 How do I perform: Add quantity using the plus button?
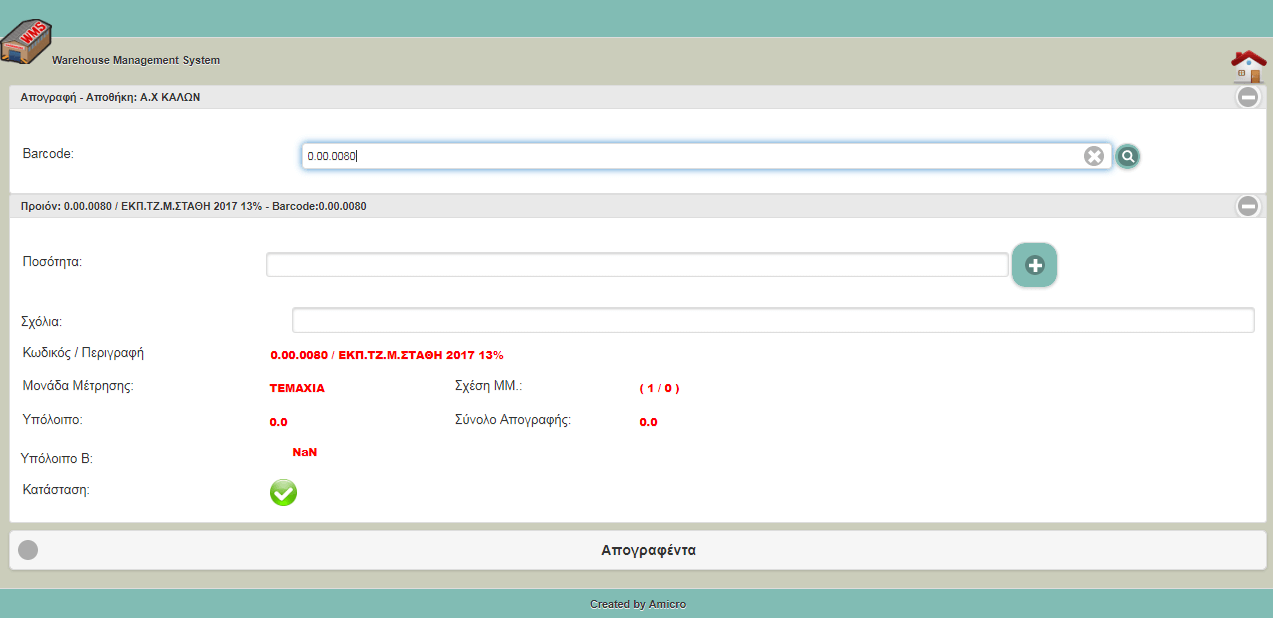coord(1034,265)
